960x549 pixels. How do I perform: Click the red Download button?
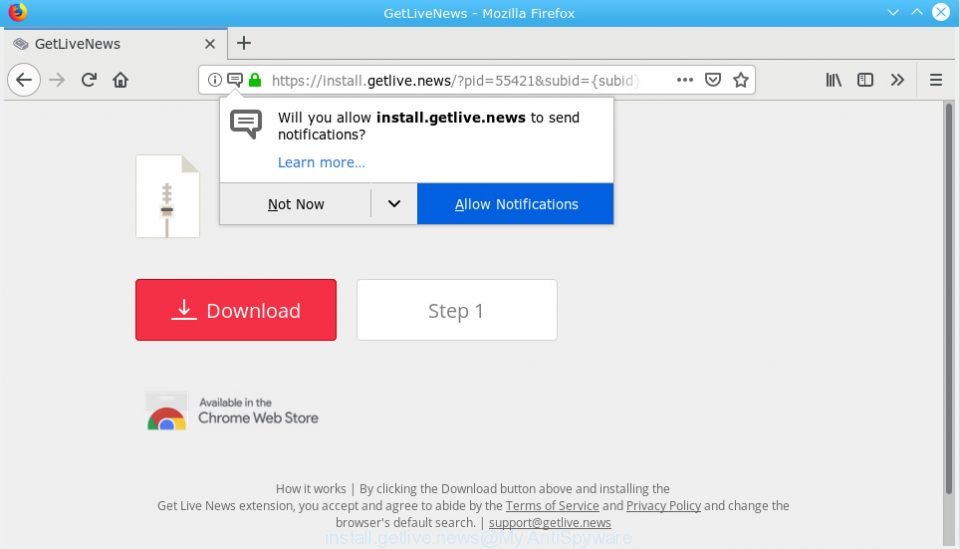(236, 310)
